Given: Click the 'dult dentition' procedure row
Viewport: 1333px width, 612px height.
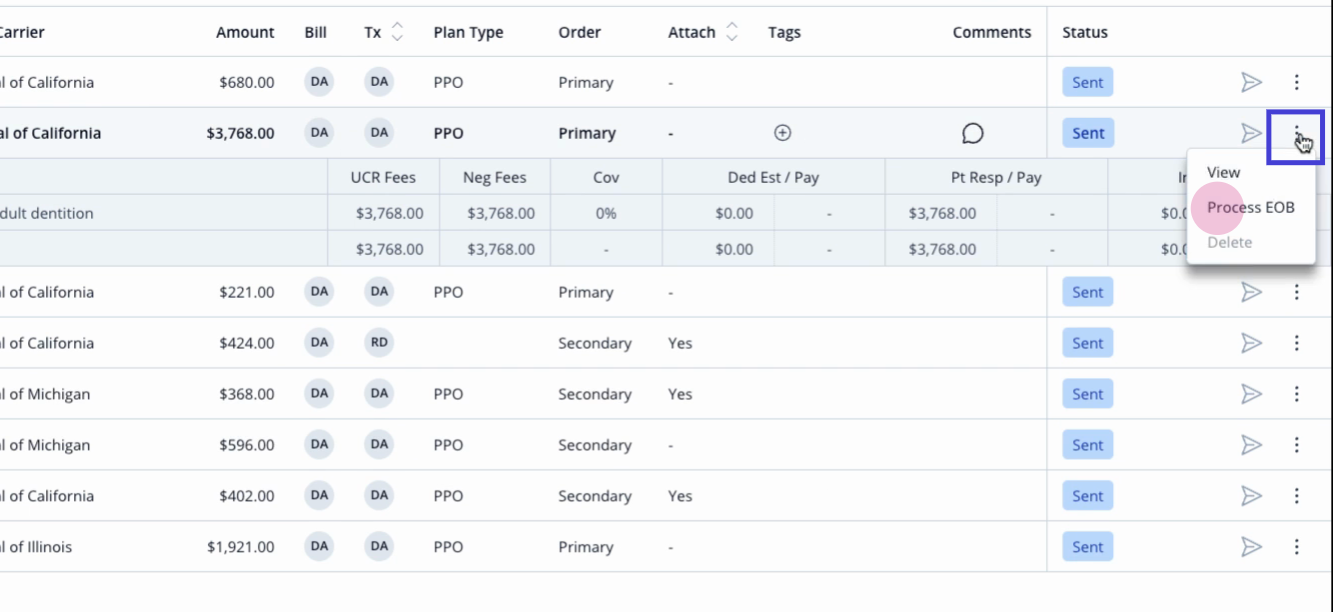Looking at the screenshot, I should coord(47,213).
